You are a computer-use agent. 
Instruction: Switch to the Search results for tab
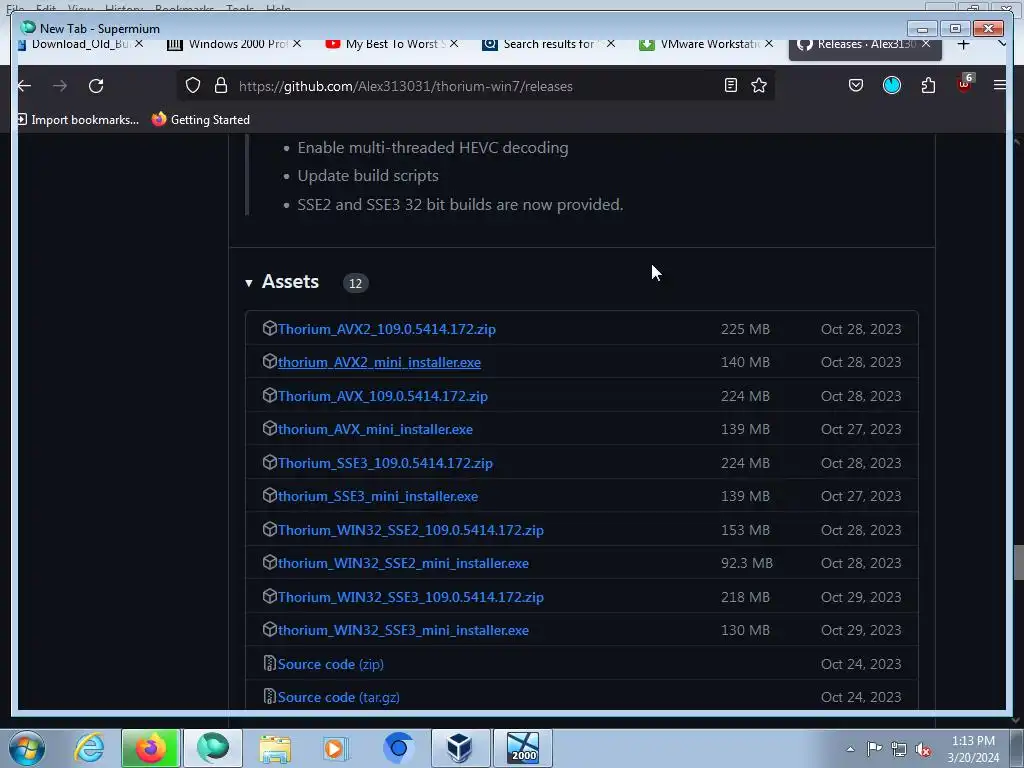pos(539,44)
